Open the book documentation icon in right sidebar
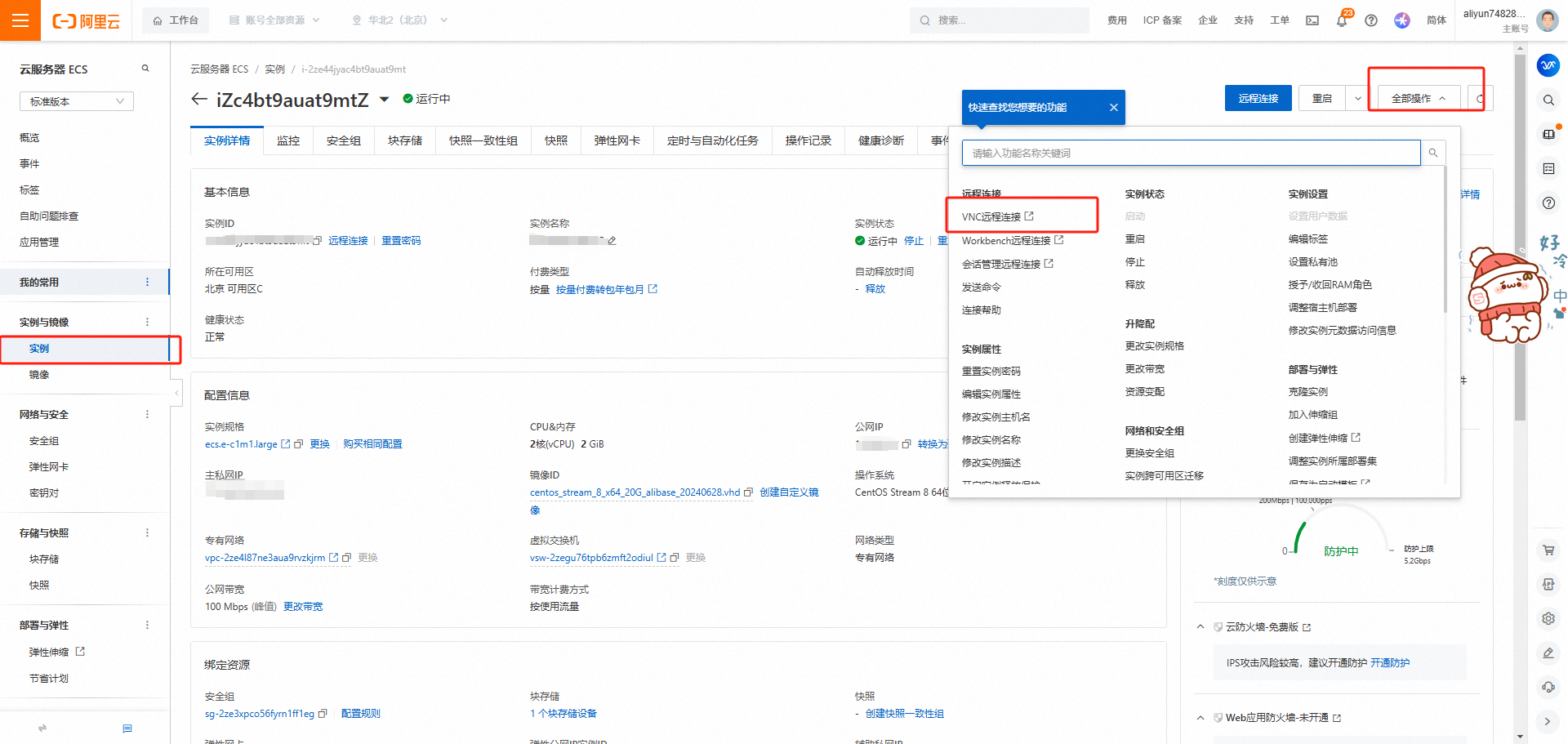1568x744 pixels. (x=1548, y=134)
